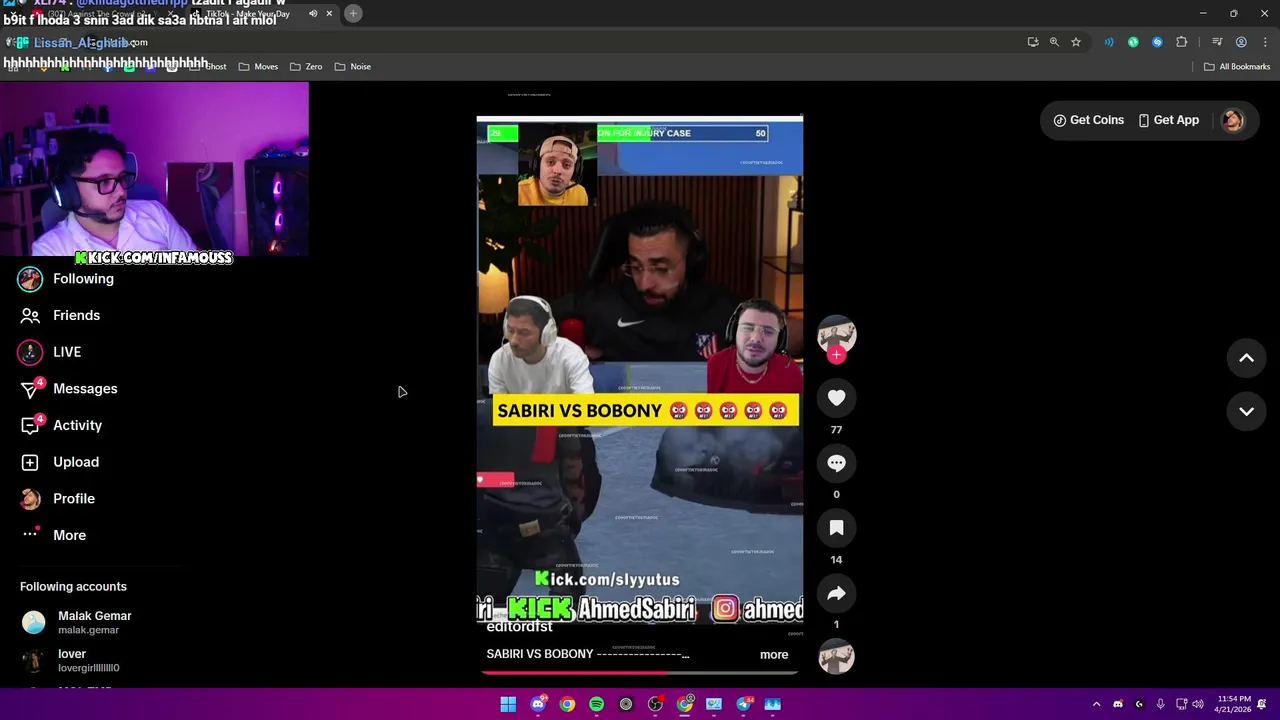Open Upload in the sidebar

[59, 462]
